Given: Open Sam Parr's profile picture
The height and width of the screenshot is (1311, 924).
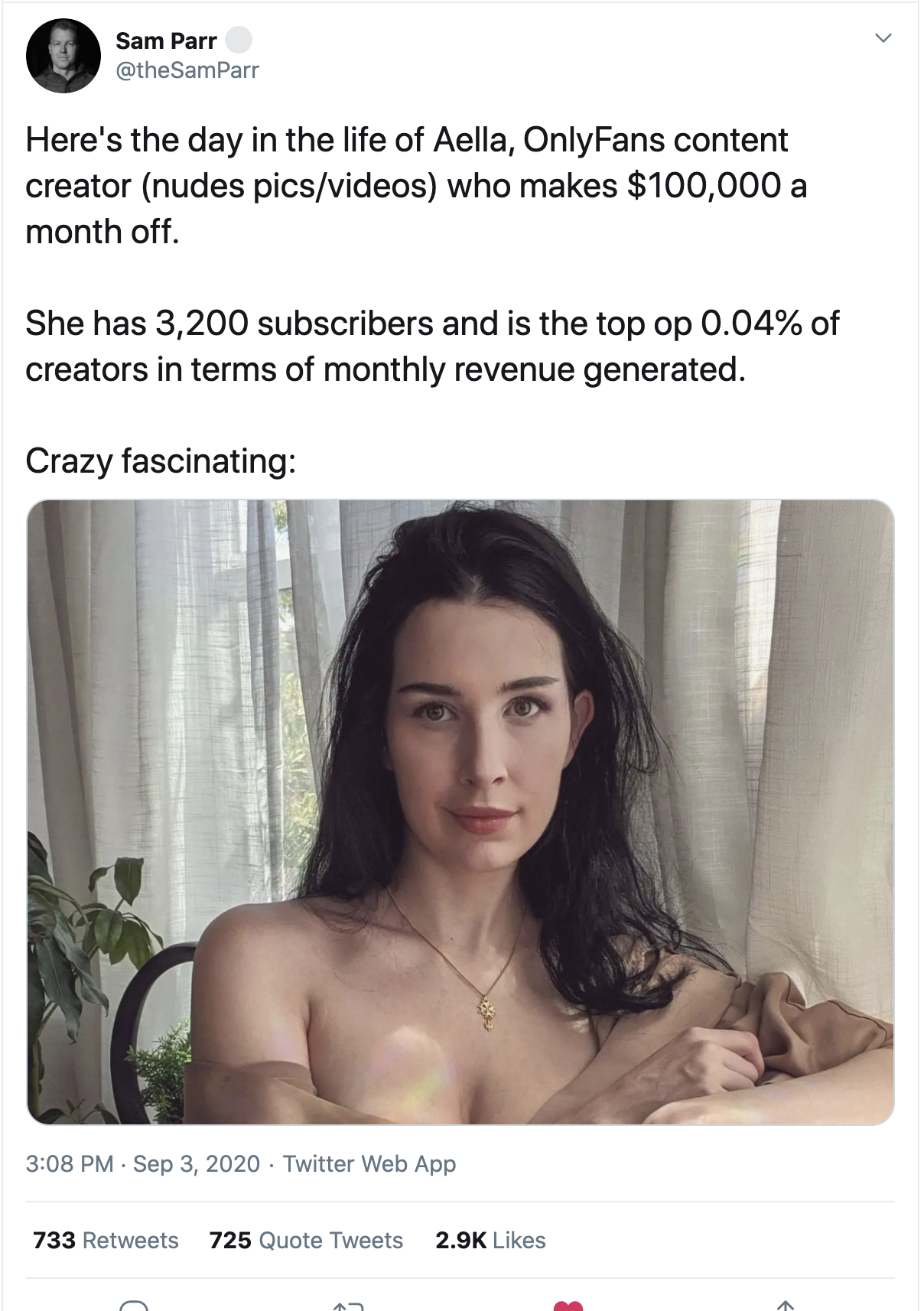Looking at the screenshot, I should (x=63, y=56).
